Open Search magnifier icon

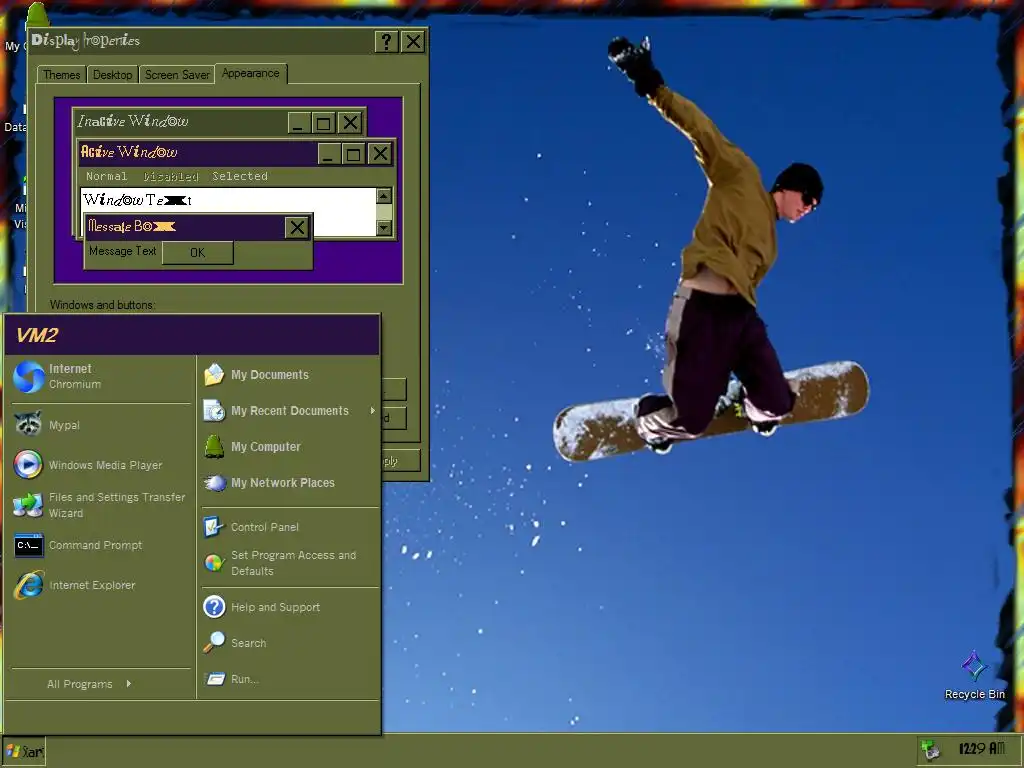(x=214, y=643)
